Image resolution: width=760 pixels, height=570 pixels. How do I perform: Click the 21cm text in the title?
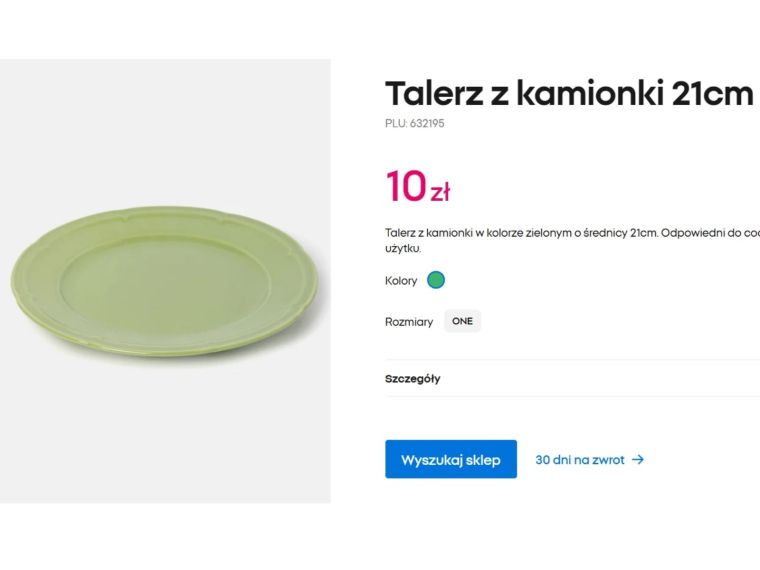712,93
